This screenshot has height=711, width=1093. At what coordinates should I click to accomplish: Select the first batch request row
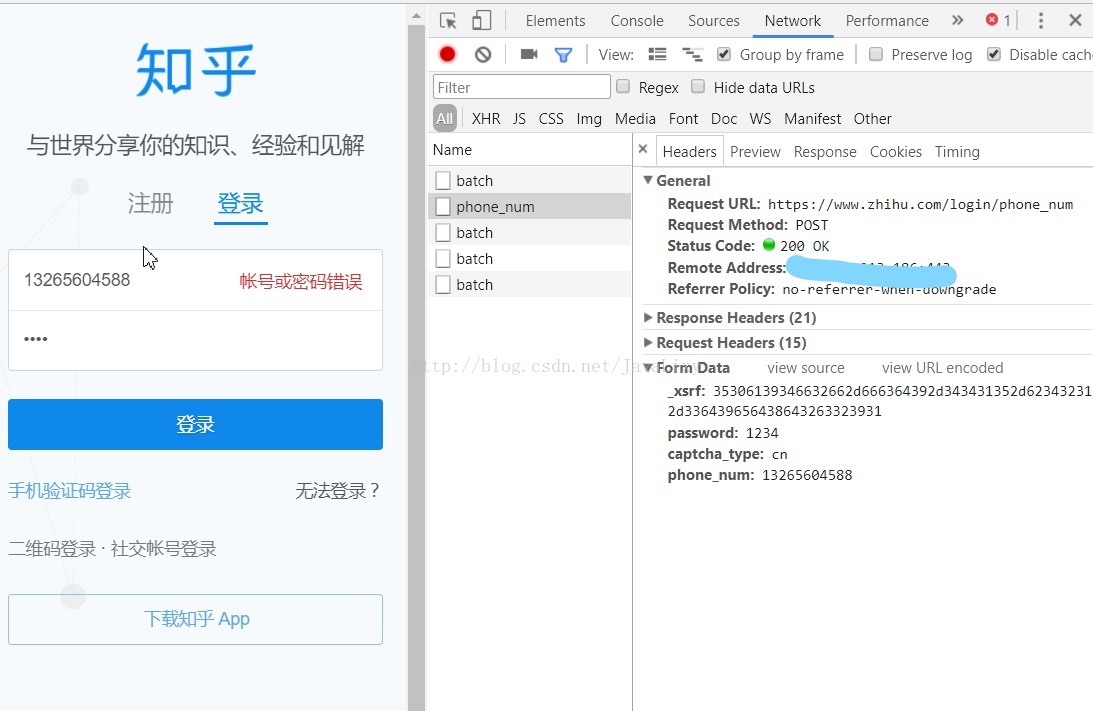coord(529,181)
